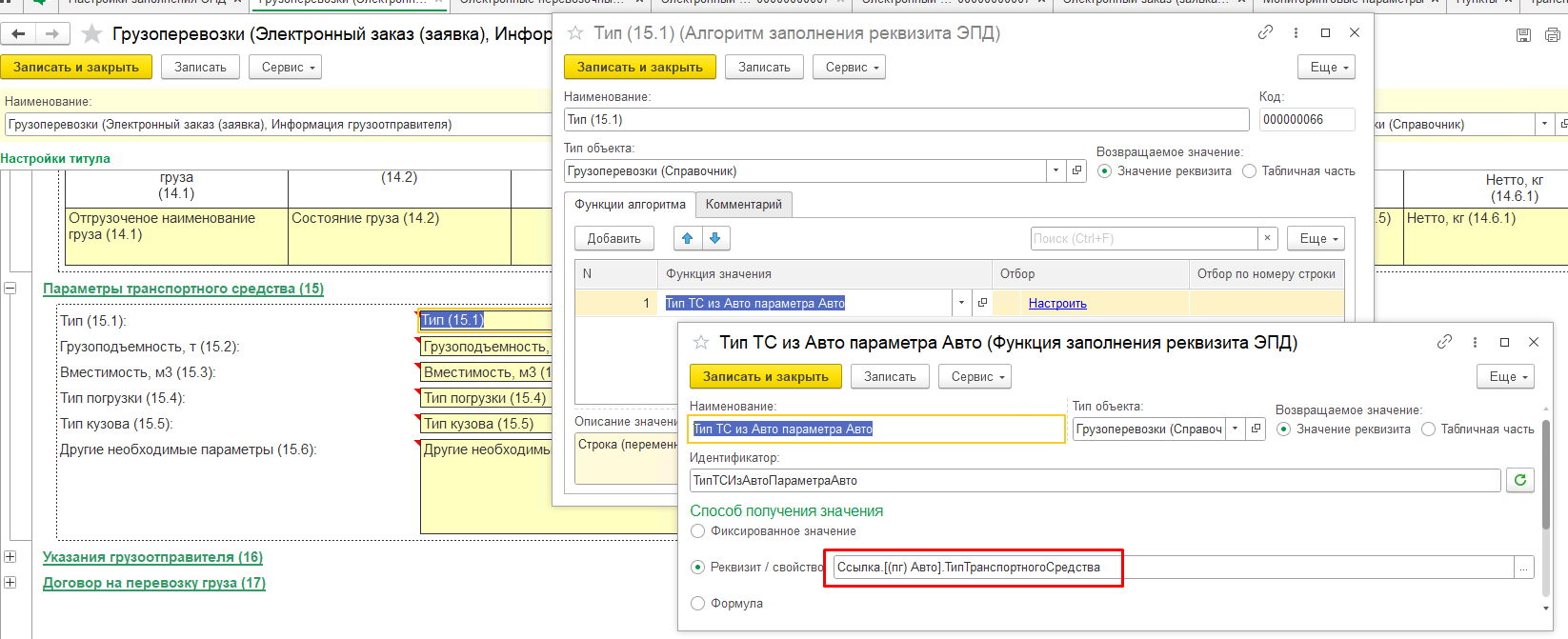
Task: Open three-dots menu in the function window
Action: (1475, 342)
